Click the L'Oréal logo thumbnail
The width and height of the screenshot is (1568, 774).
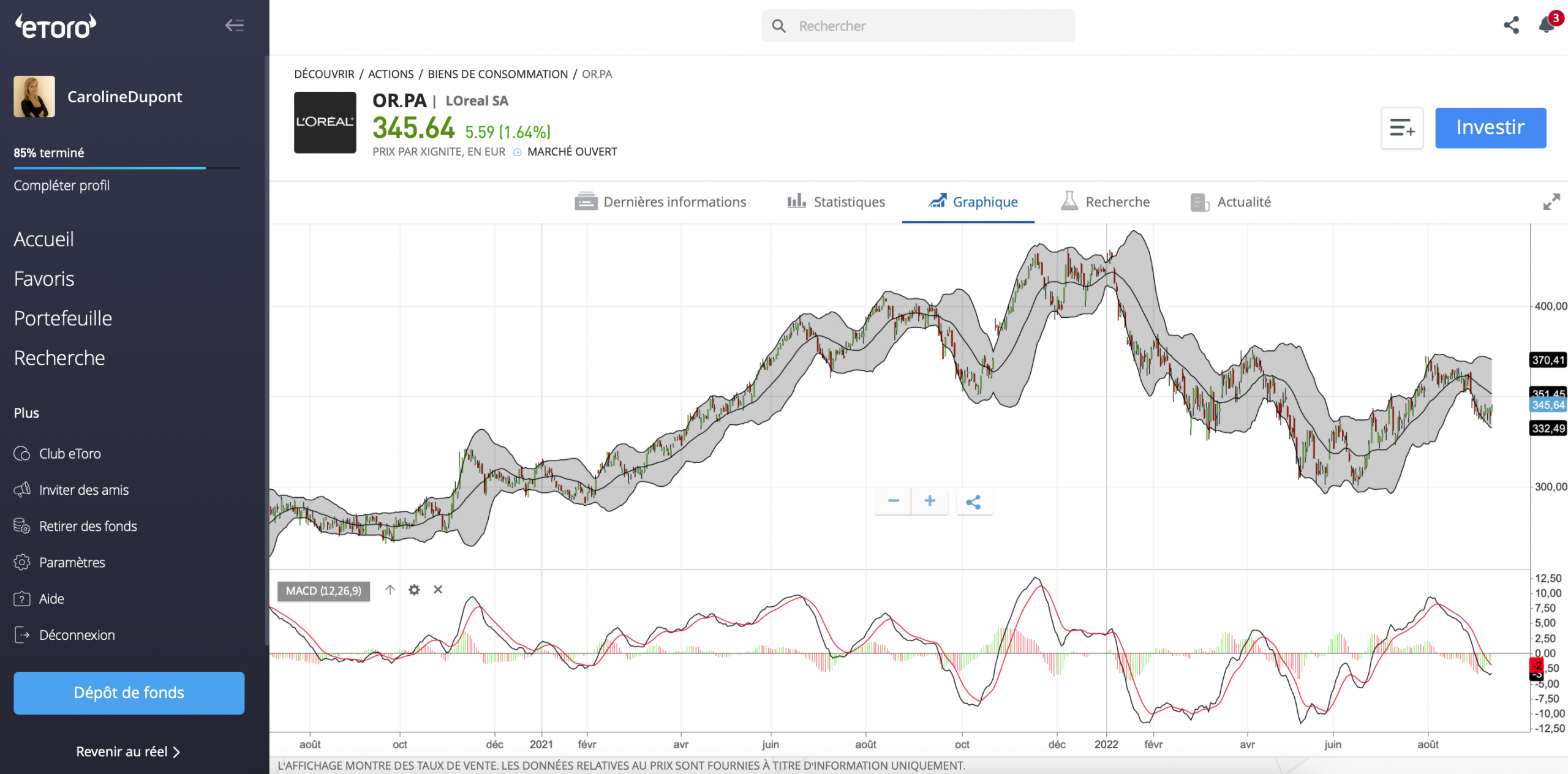(325, 122)
